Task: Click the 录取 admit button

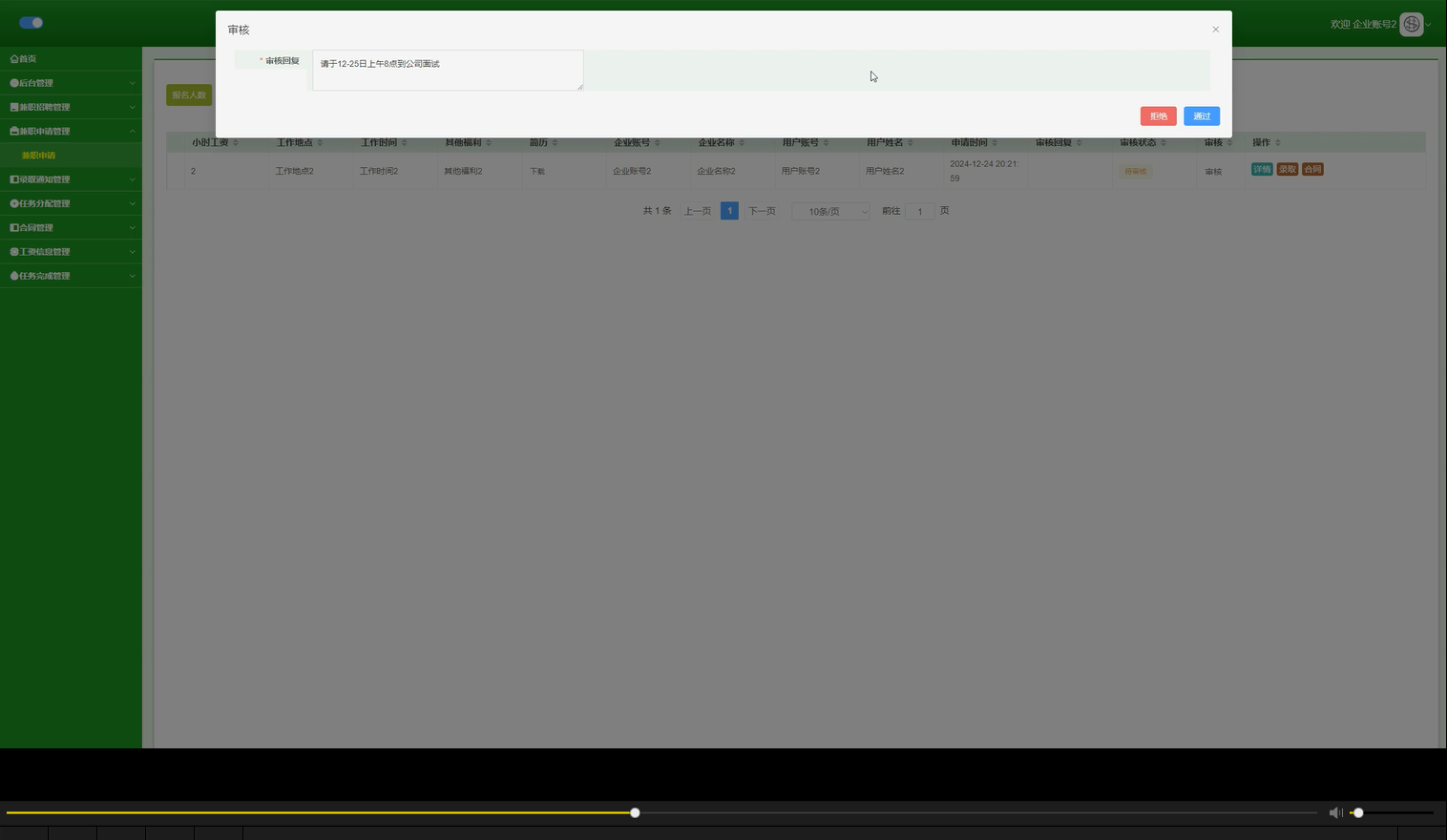Action: tap(1288, 169)
